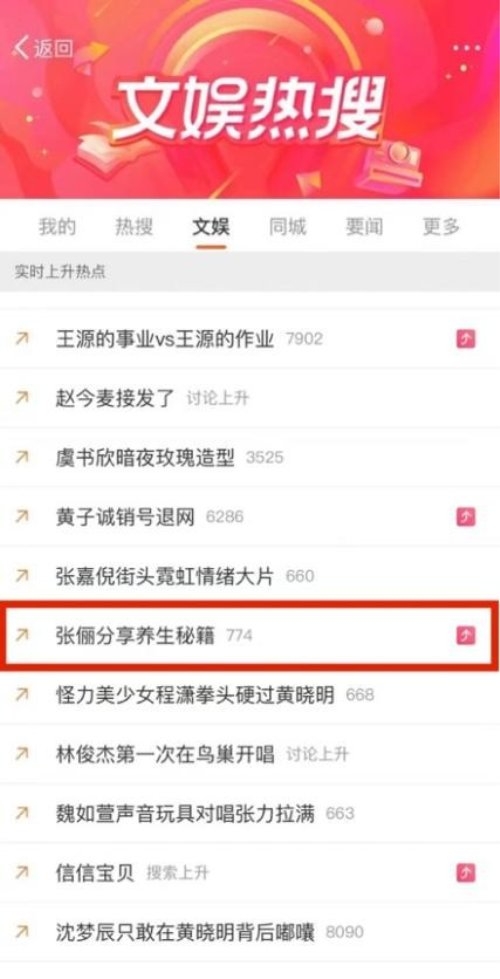
Task: Switch to the 热搜 tab
Action: pos(134,227)
